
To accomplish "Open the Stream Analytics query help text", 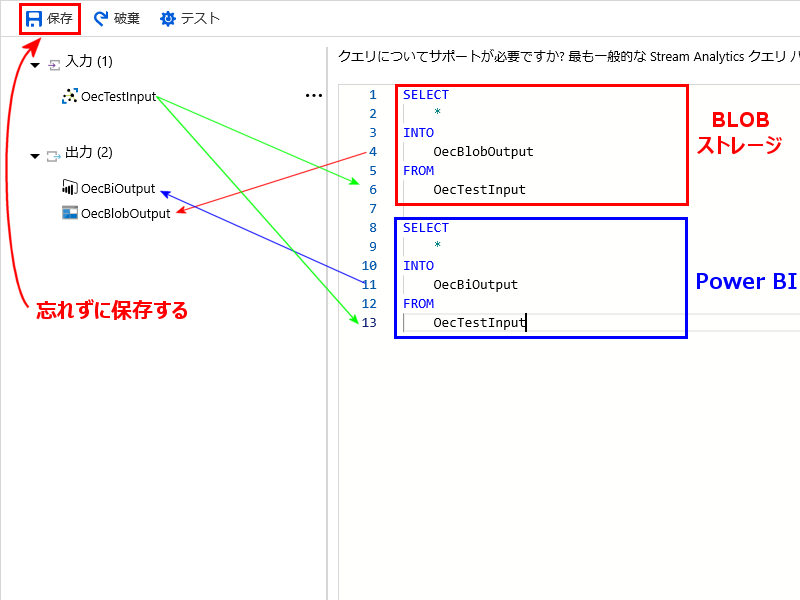I will click(x=568, y=56).
